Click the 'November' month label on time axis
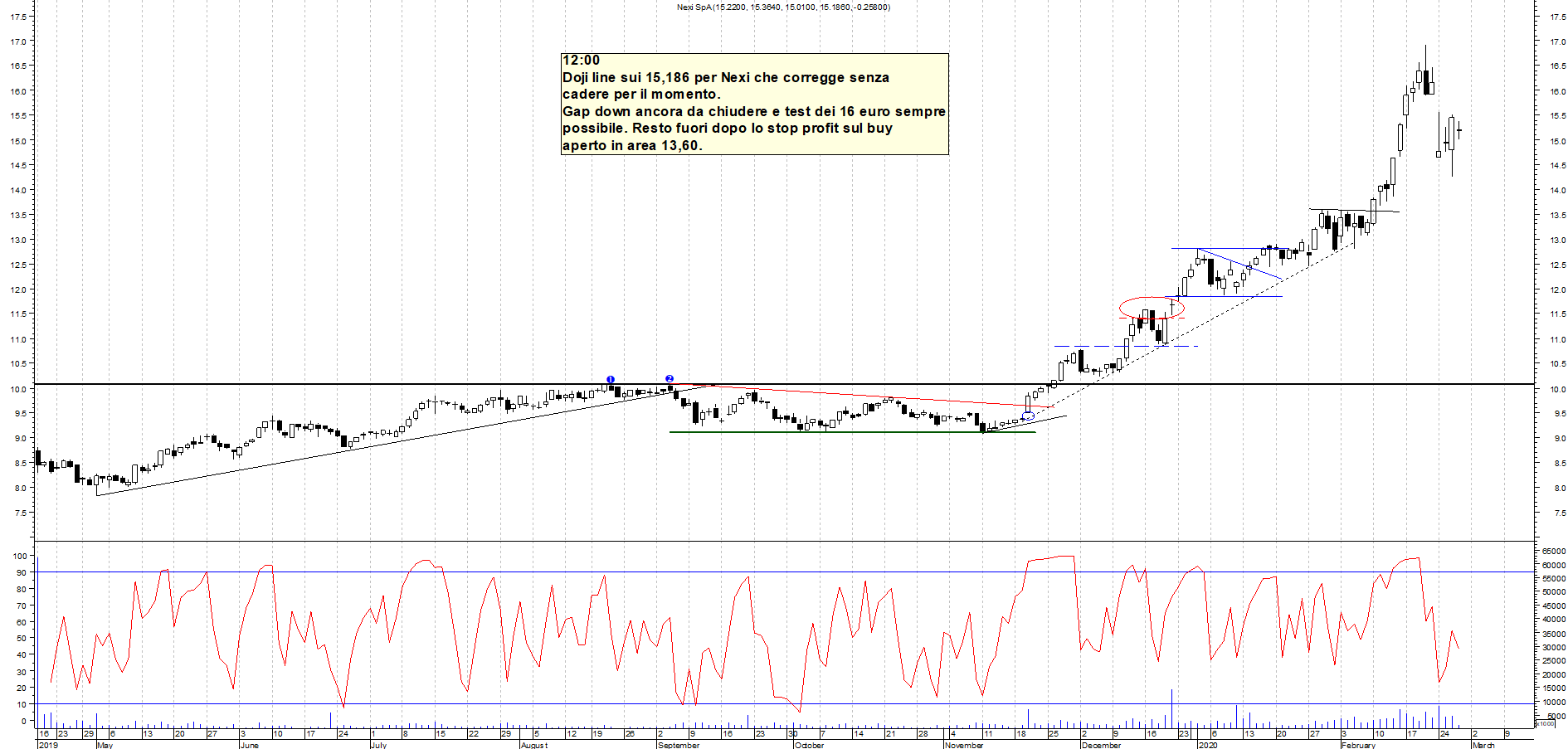1568x749 pixels. click(x=964, y=745)
